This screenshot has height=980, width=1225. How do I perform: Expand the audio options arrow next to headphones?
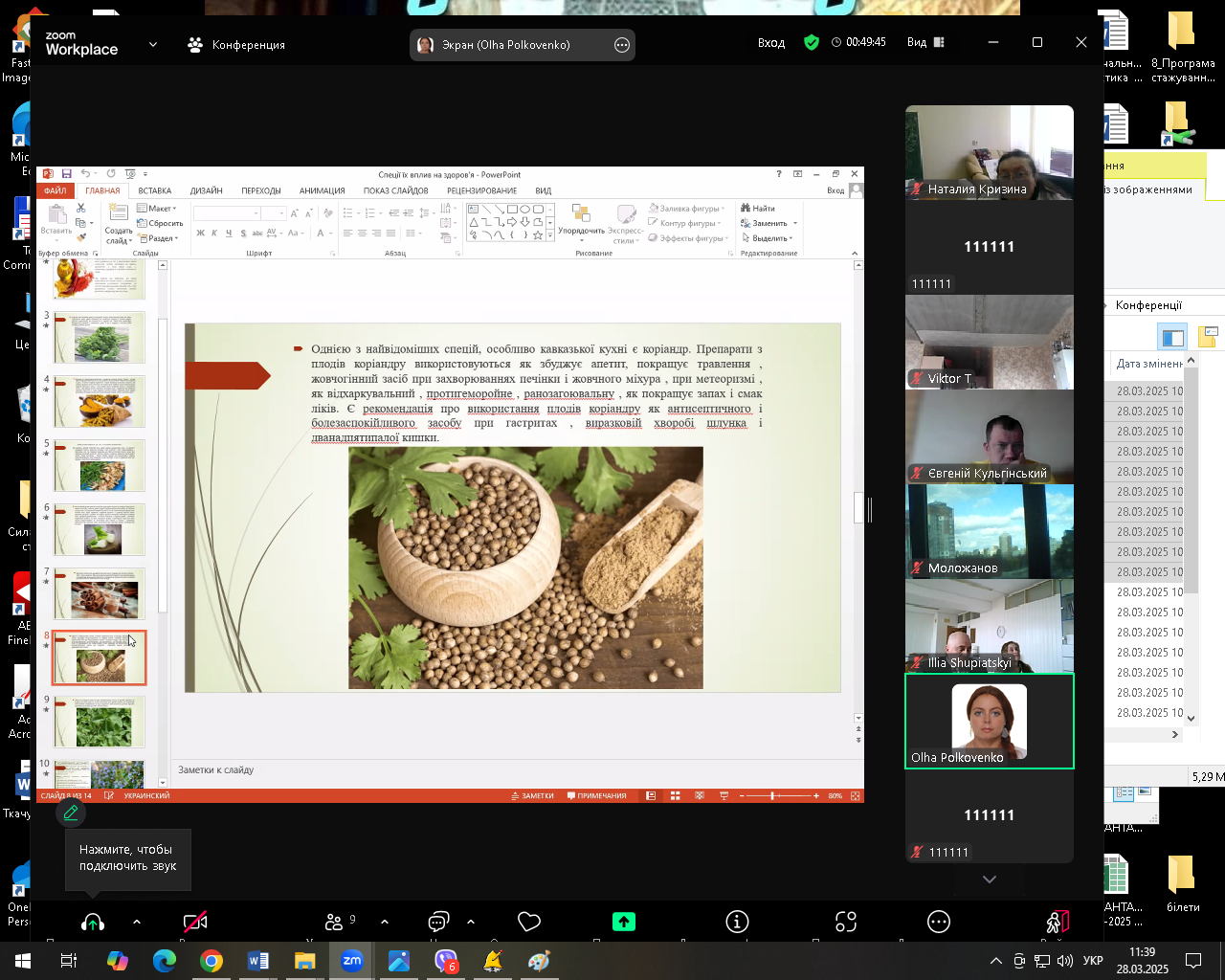pyautogui.click(x=137, y=922)
